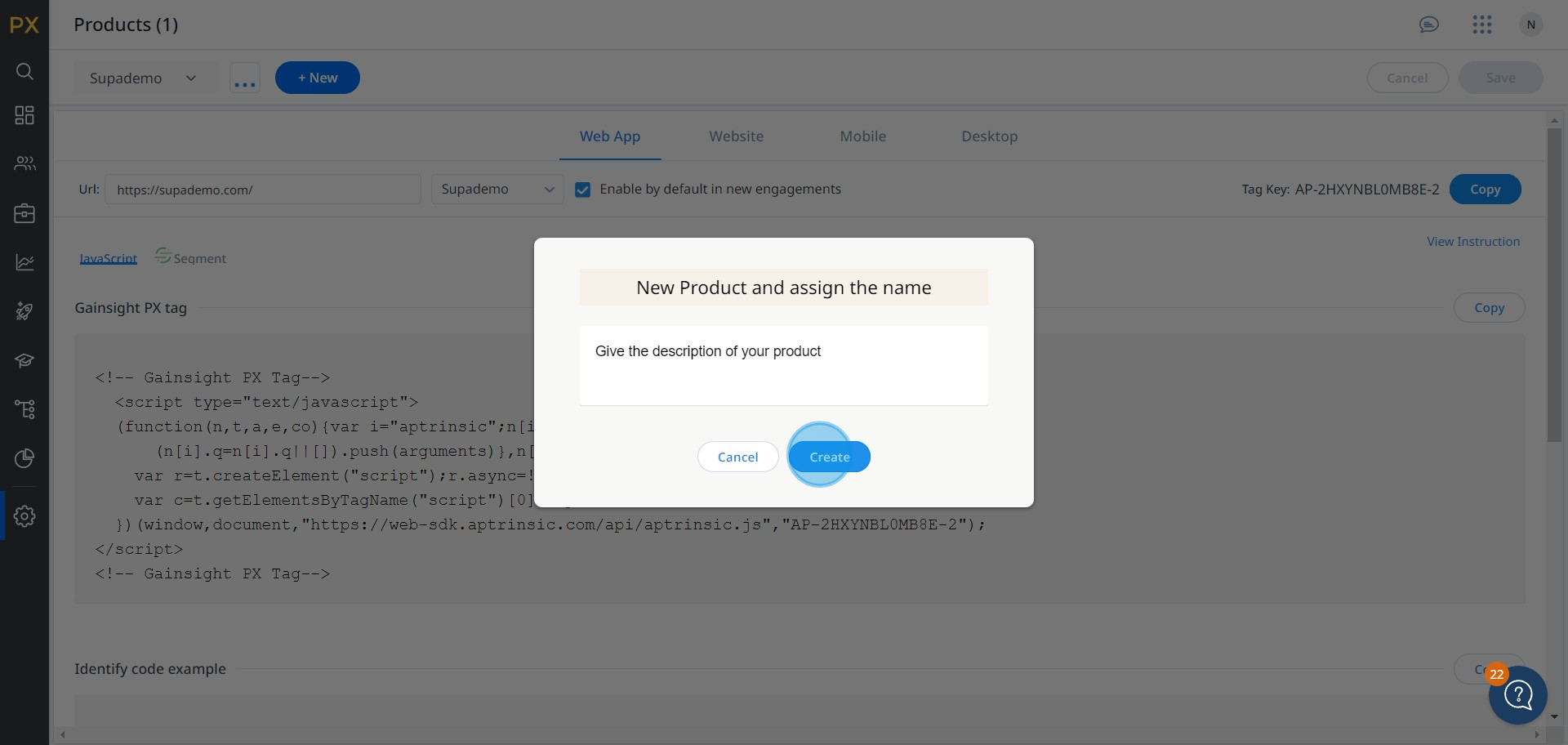Click the Tag Key value AP-2HXYNBL0MB8E-2
1568x745 pixels.
(x=1367, y=190)
